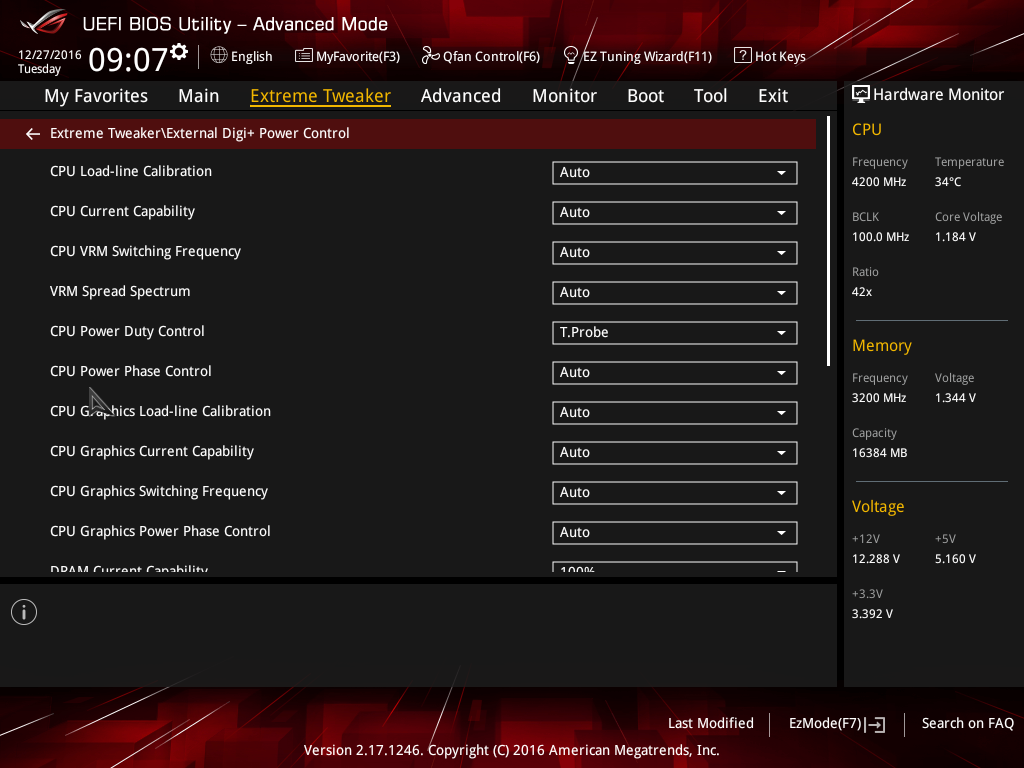1024x768 pixels.
Task: Open CPU Load-line Calibration dropdown
Action: click(x=675, y=172)
